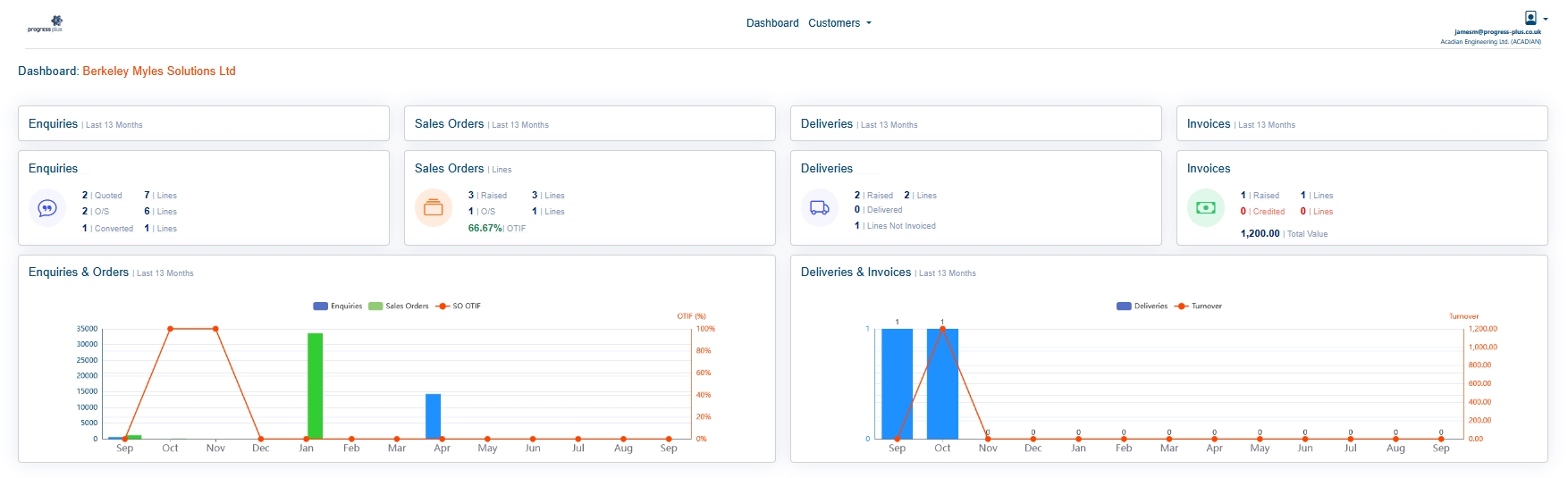Click the Progress Plus logo
The width and height of the screenshot is (1568, 478).
click(x=46, y=23)
